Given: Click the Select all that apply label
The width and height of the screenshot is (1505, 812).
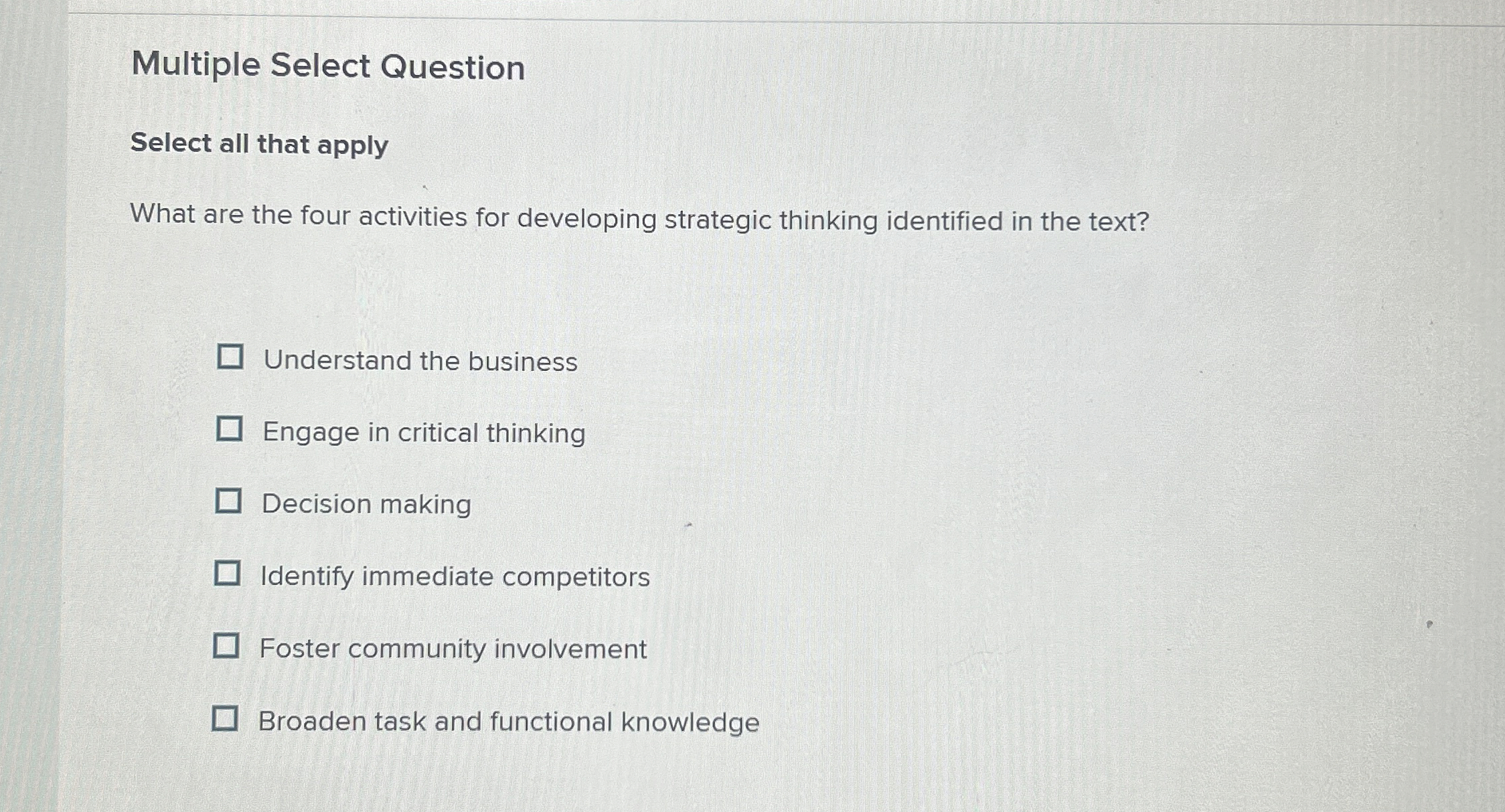Looking at the screenshot, I should click(258, 145).
